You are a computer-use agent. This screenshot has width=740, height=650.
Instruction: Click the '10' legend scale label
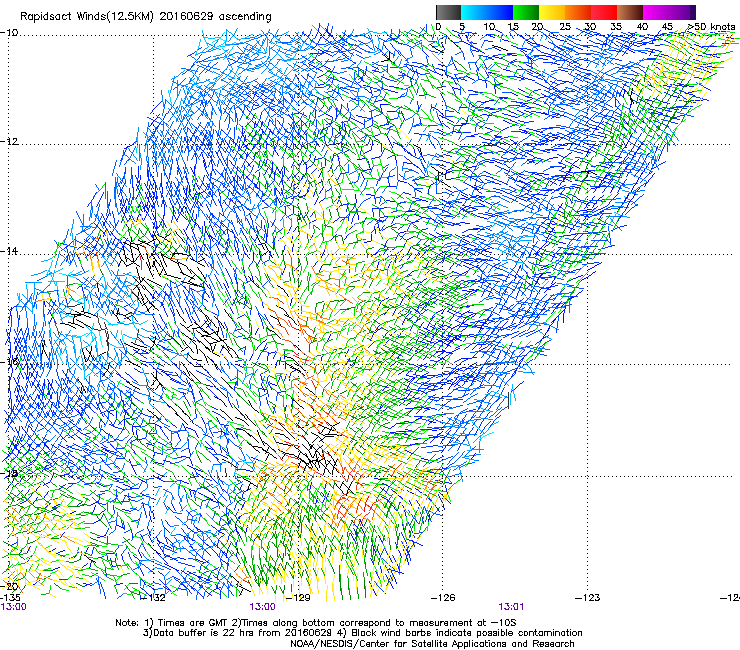489,27
